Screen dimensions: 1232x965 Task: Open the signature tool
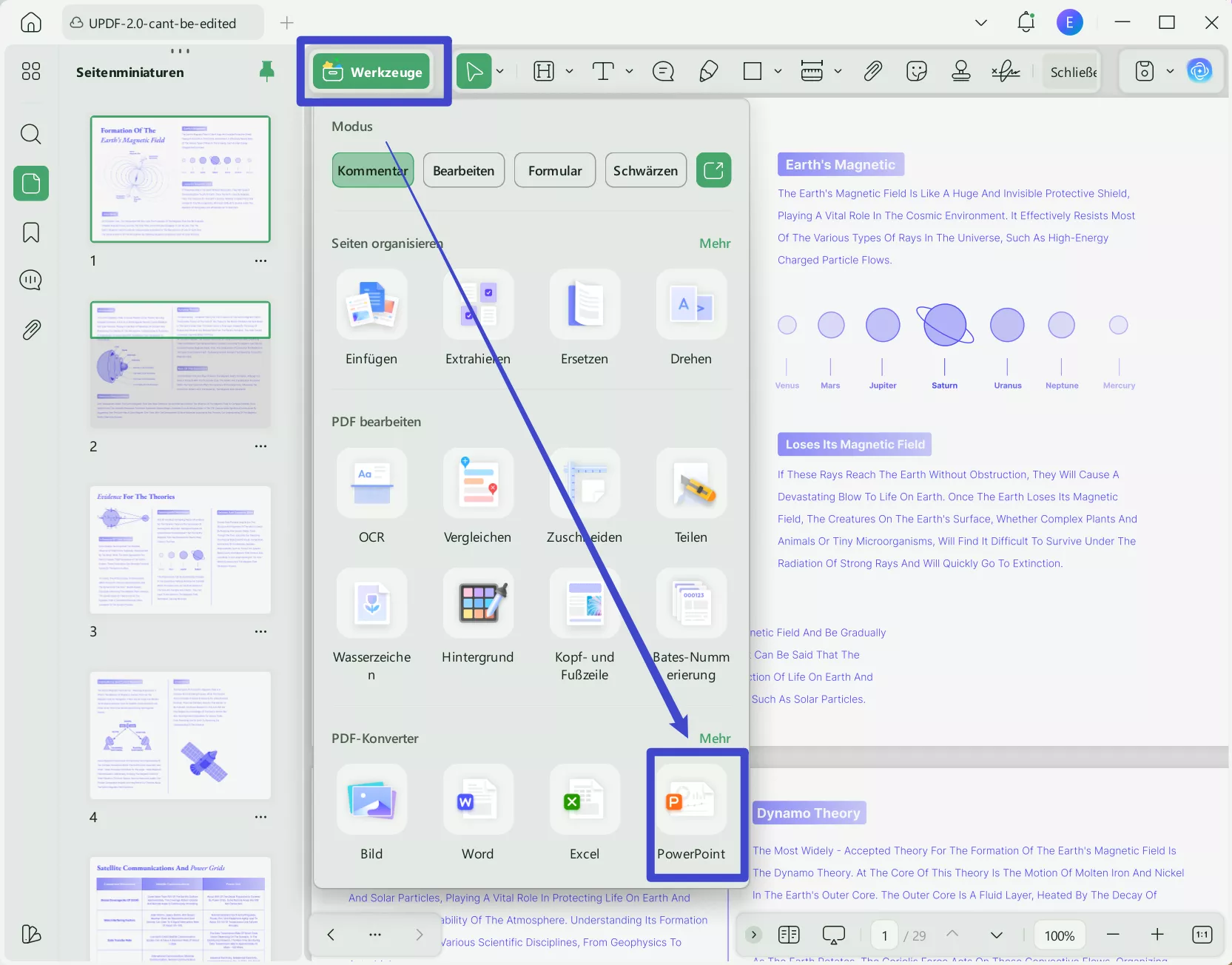(x=1006, y=71)
